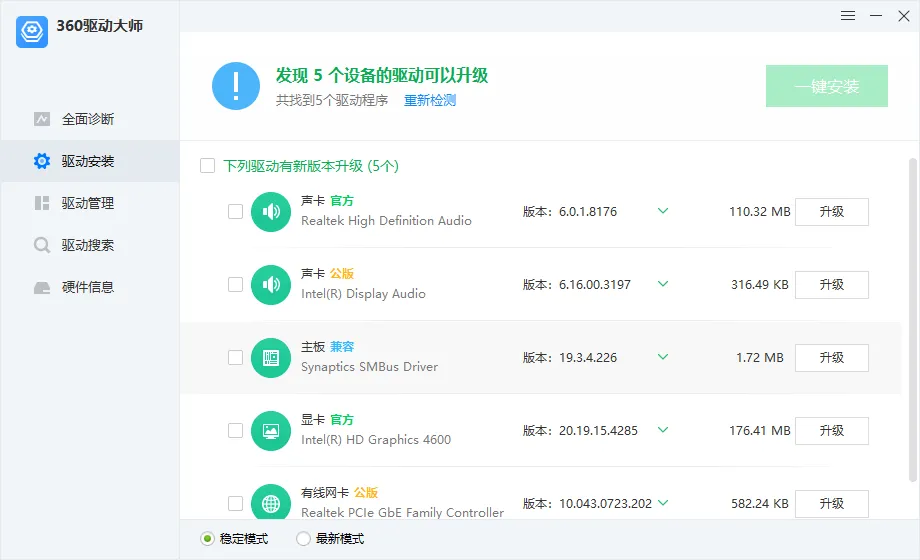Tick the Intel(R) Display Audio checkbox
This screenshot has width=920, height=560.
pyautogui.click(x=235, y=284)
